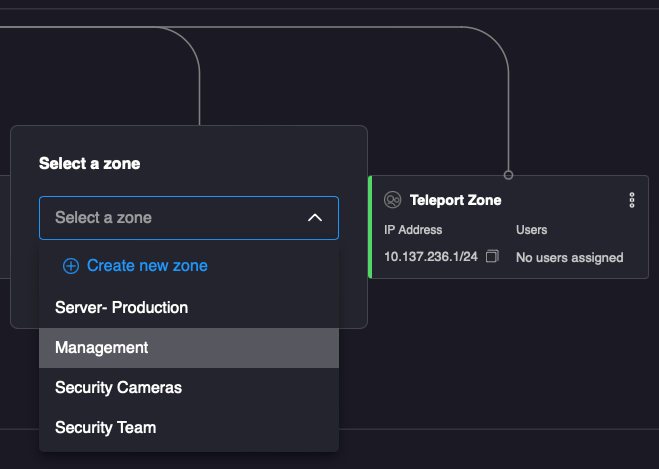Open the Teleport Zone three-dot options menu
This screenshot has width=659, height=469.
(632, 200)
